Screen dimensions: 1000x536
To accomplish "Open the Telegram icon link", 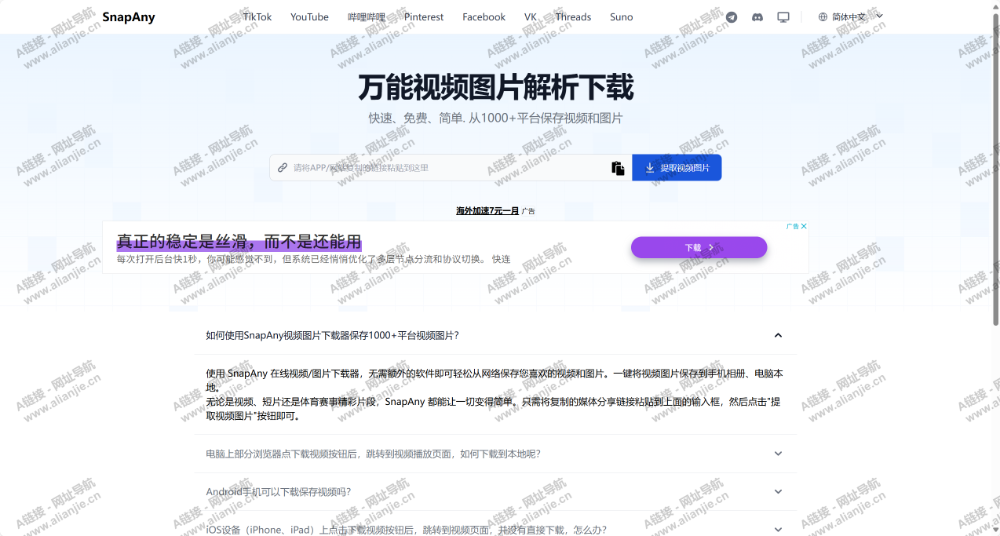I will tap(732, 17).
